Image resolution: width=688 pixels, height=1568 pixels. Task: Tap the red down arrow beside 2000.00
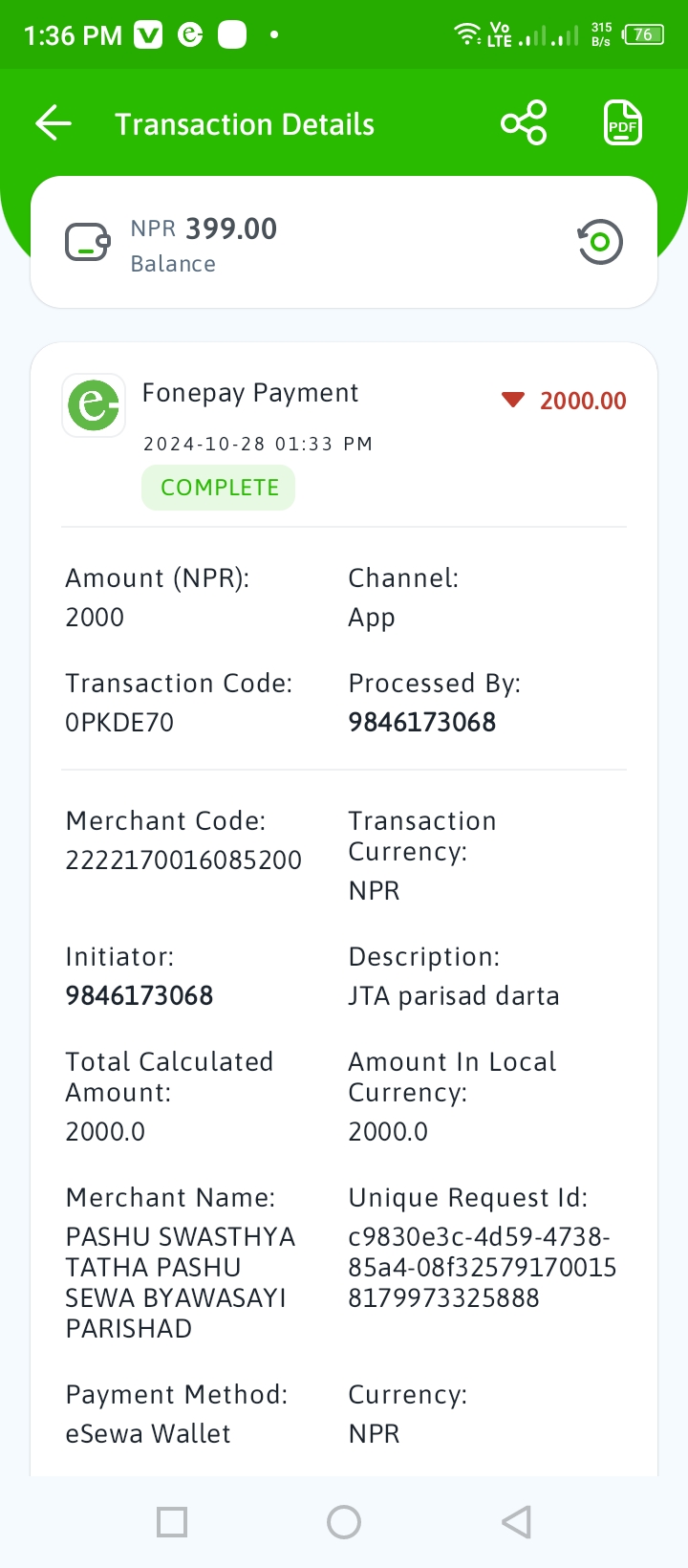[513, 400]
